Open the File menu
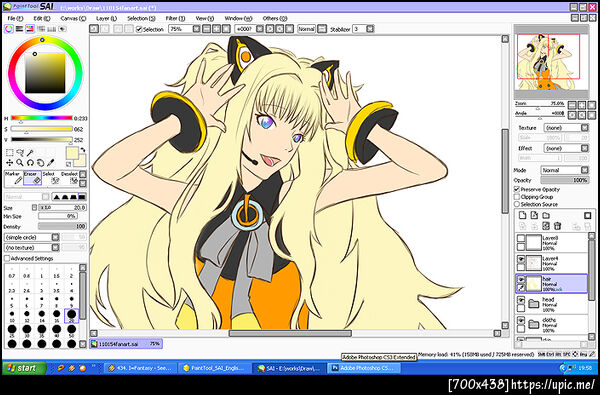600x395 pixels. click(x=15, y=18)
